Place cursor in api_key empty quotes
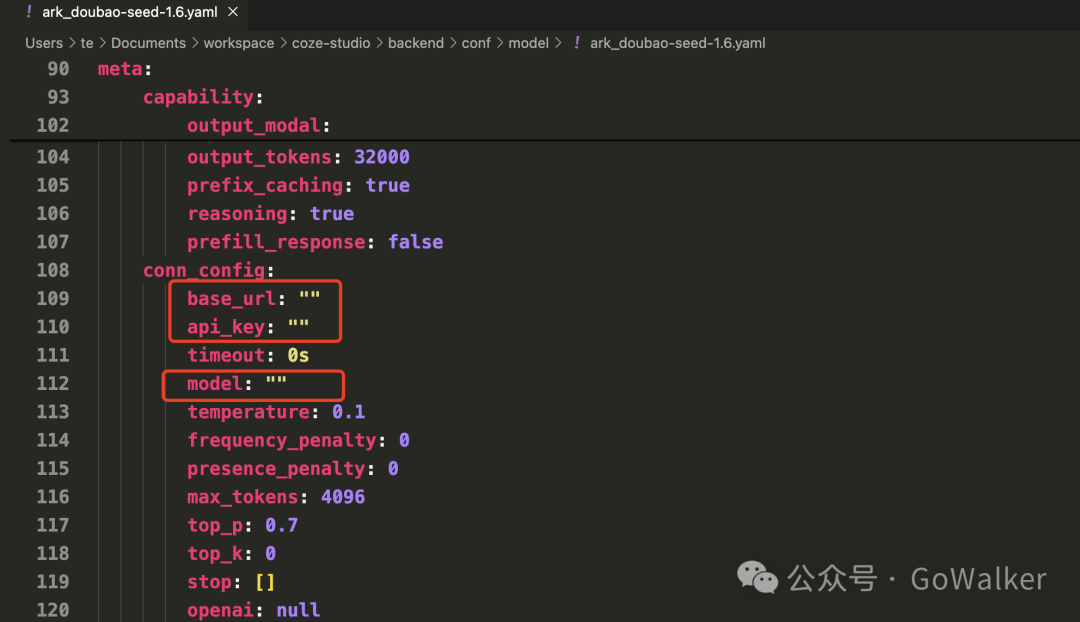This screenshot has width=1080, height=622. point(299,326)
